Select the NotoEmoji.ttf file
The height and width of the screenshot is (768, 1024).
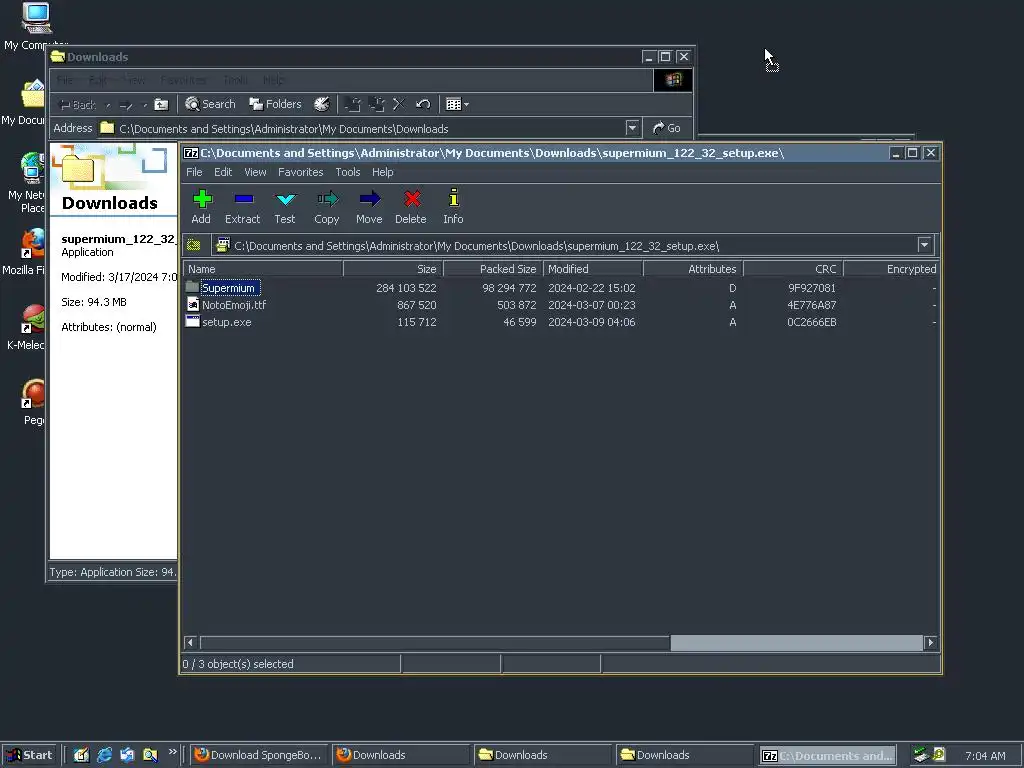560,305
